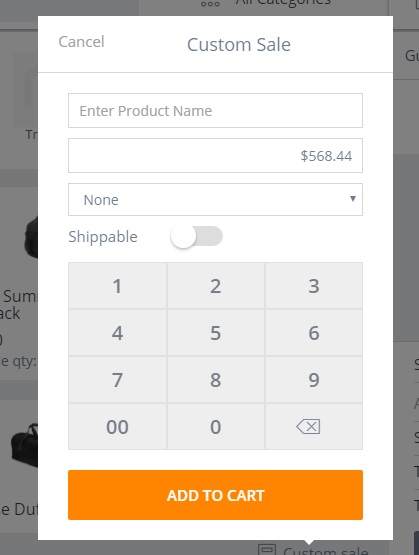Tap the 1 key on keypad

click(x=117, y=286)
